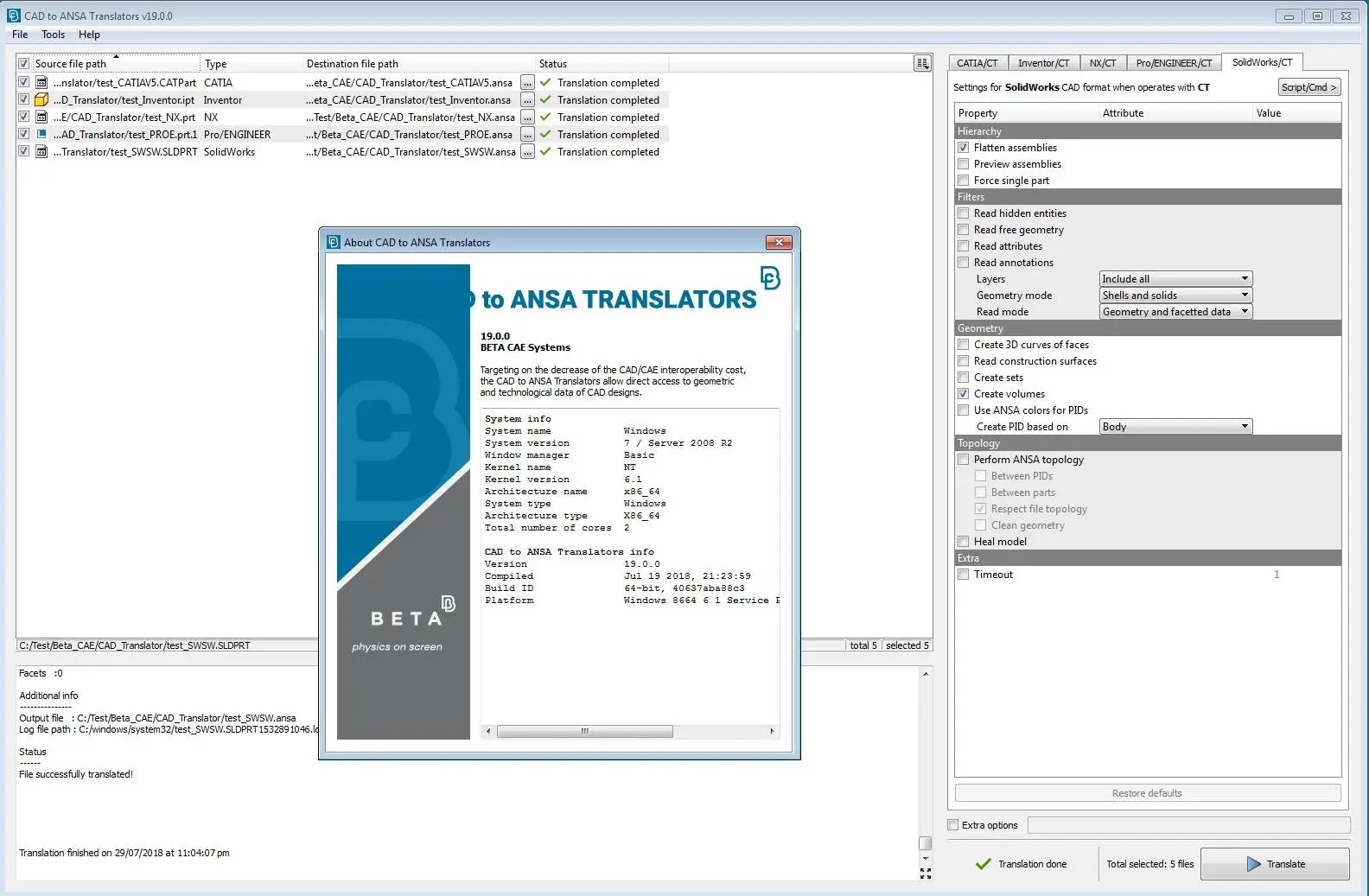Click the CATIA file type icon for test_CATIAV5.CATPart

[x=41, y=83]
